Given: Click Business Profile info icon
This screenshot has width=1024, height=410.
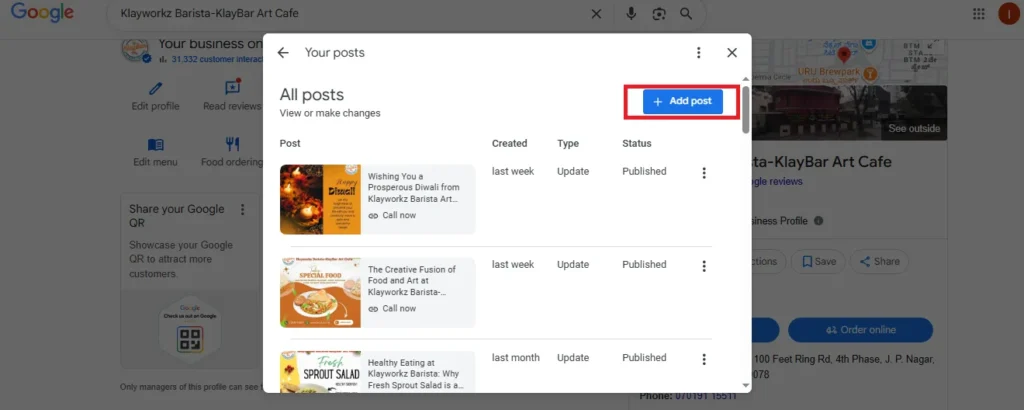Looking at the screenshot, I should [818, 221].
